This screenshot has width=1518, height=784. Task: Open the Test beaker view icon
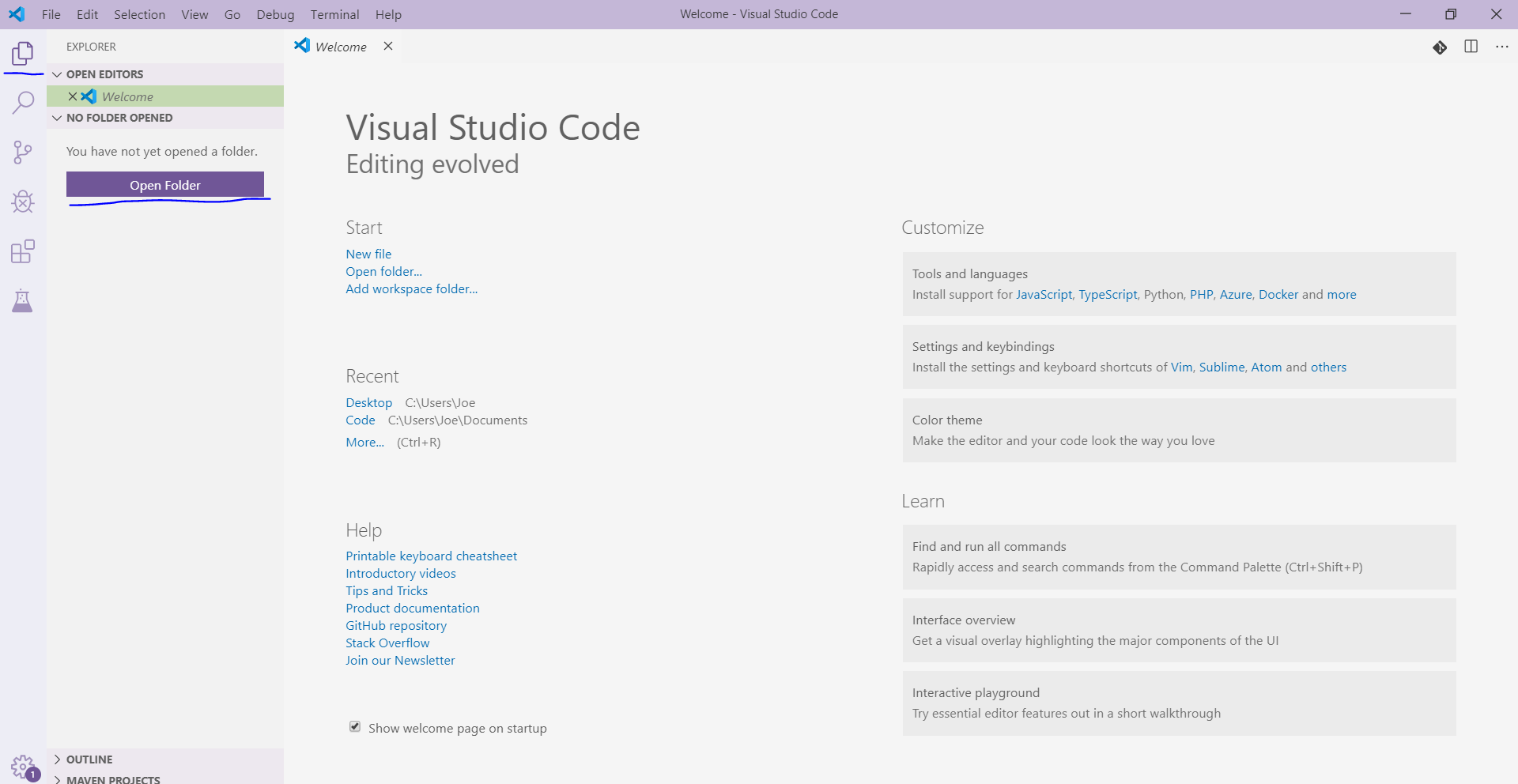tap(23, 300)
